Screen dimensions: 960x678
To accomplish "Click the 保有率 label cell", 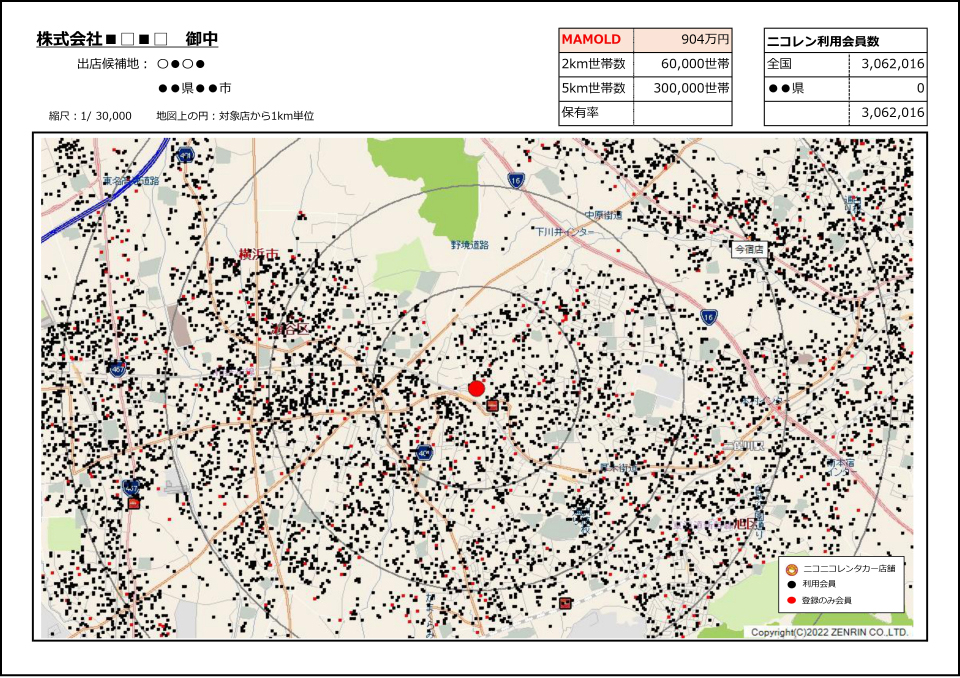I will (x=596, y=113).
